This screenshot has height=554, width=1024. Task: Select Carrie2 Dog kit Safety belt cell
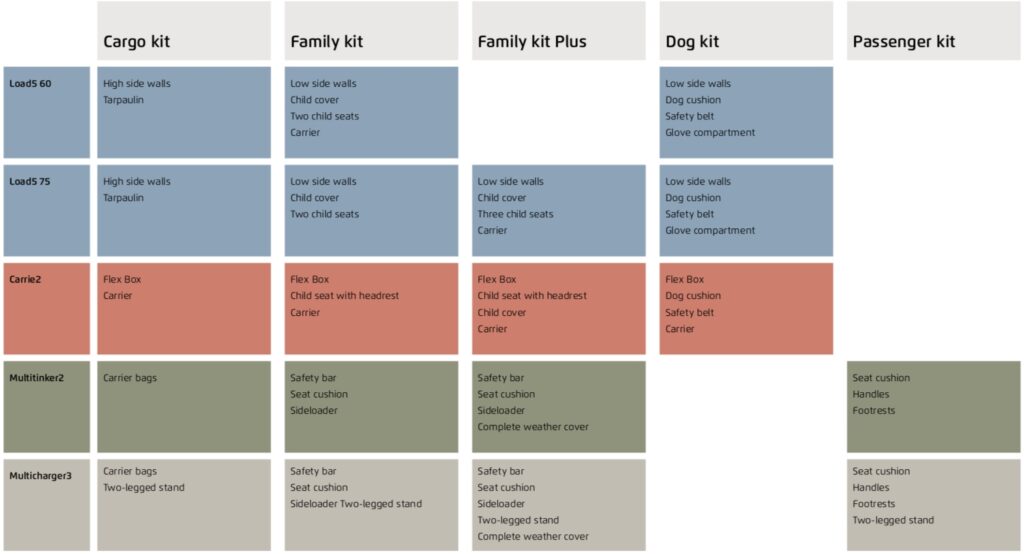746,308
